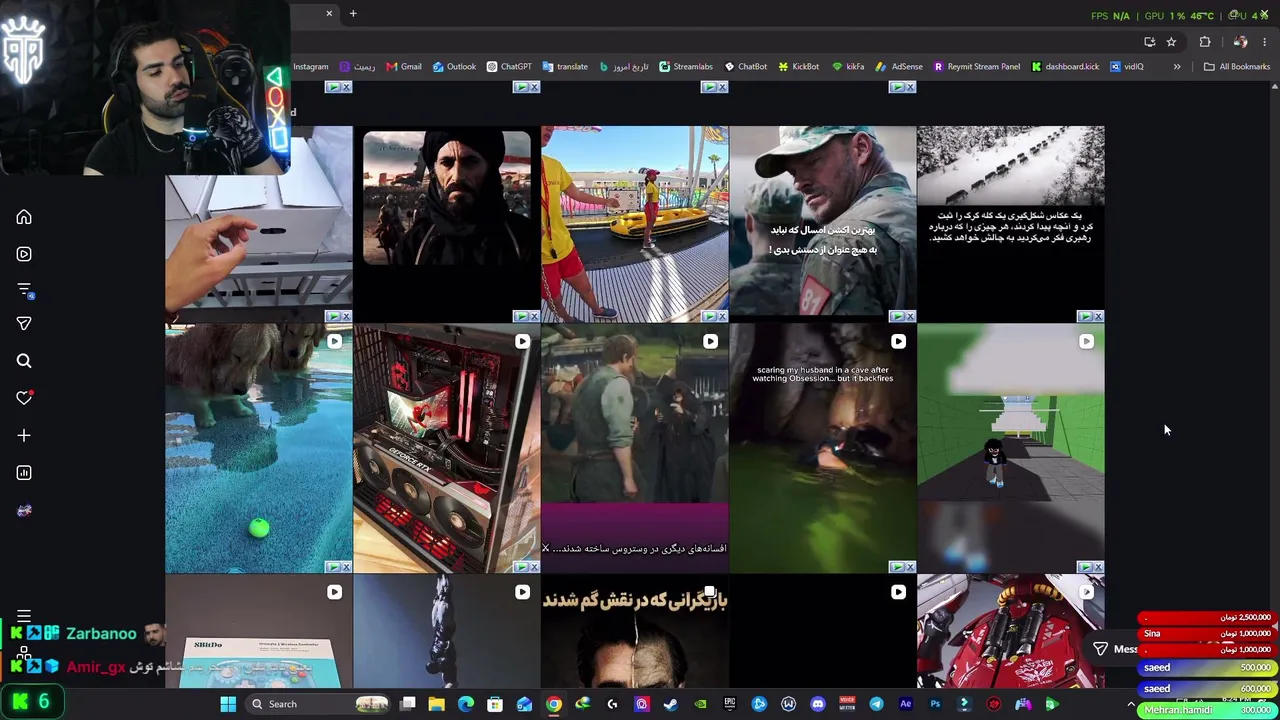The height and width of the screenshot is (720, 1280).
Task: Open Steam from the taskbar
Action: click(x=671, y=704)
